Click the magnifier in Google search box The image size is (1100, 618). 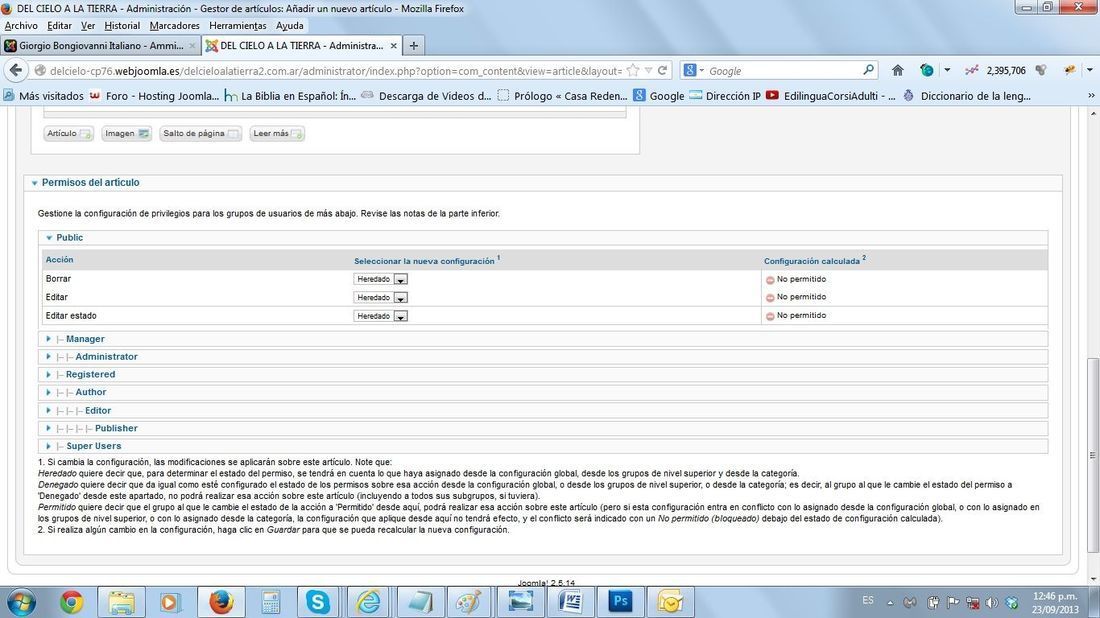tap(868, 70)
